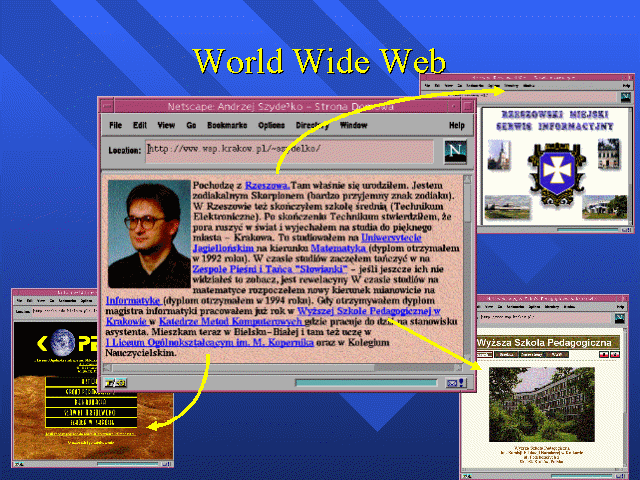This screenshot has width=640, height=480.
Task: Click the progress bar in Rzeszów window status bar
Action: click(x=589, y=230)
